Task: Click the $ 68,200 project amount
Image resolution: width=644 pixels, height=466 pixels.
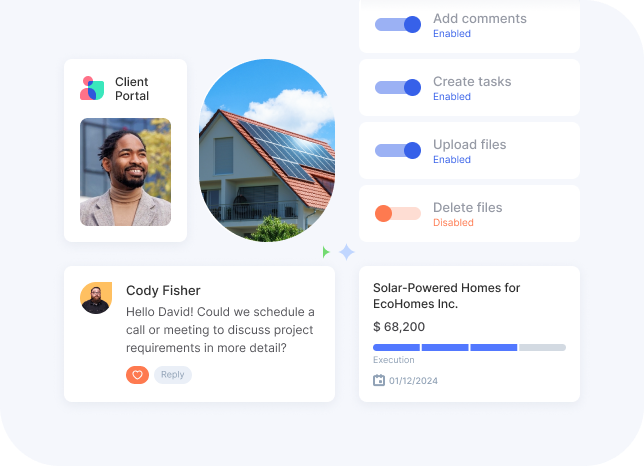Action: (x=399, y=327)
